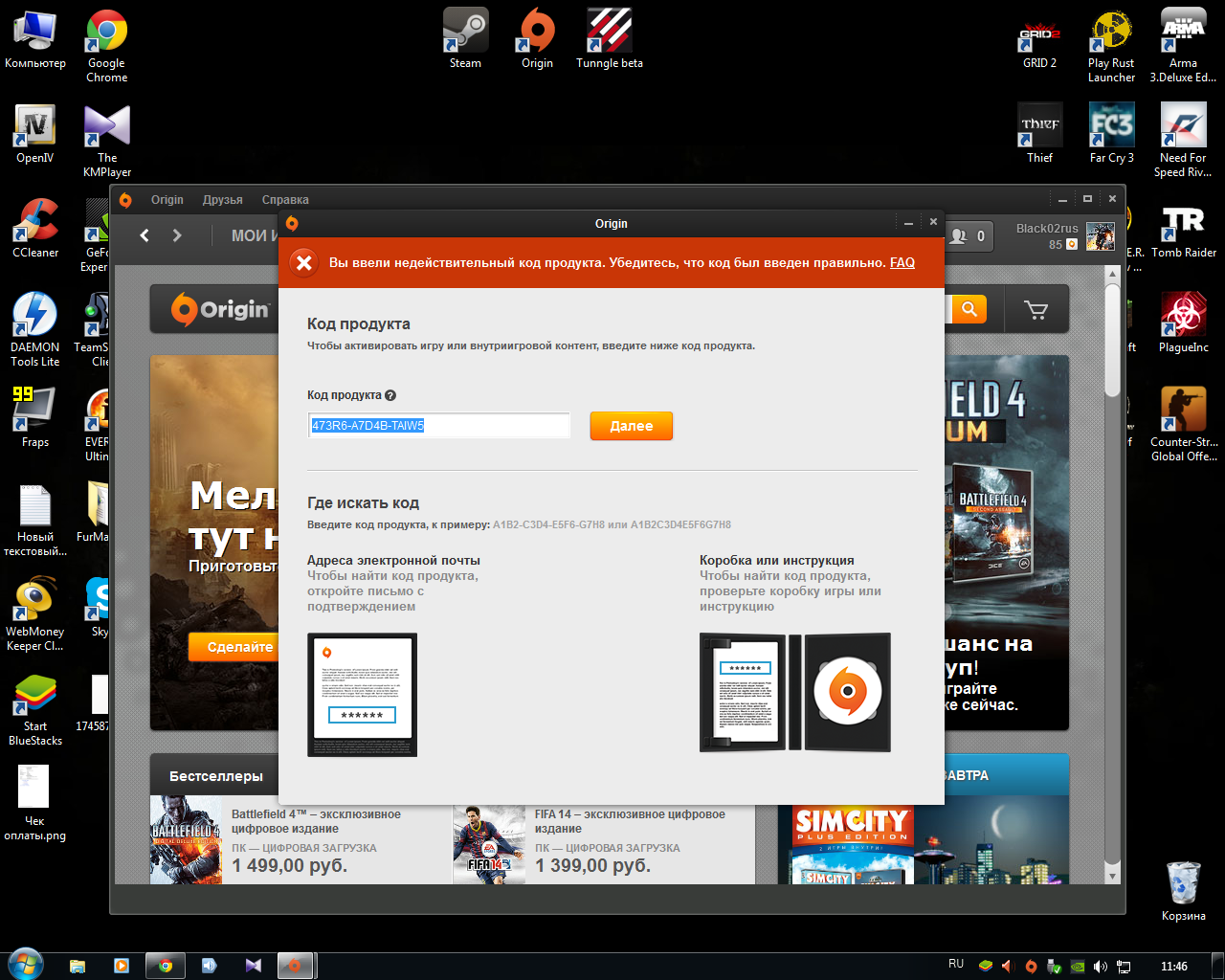
Task: Open DAEMON Tools Lite shortcut
Action: coord(35,329)
